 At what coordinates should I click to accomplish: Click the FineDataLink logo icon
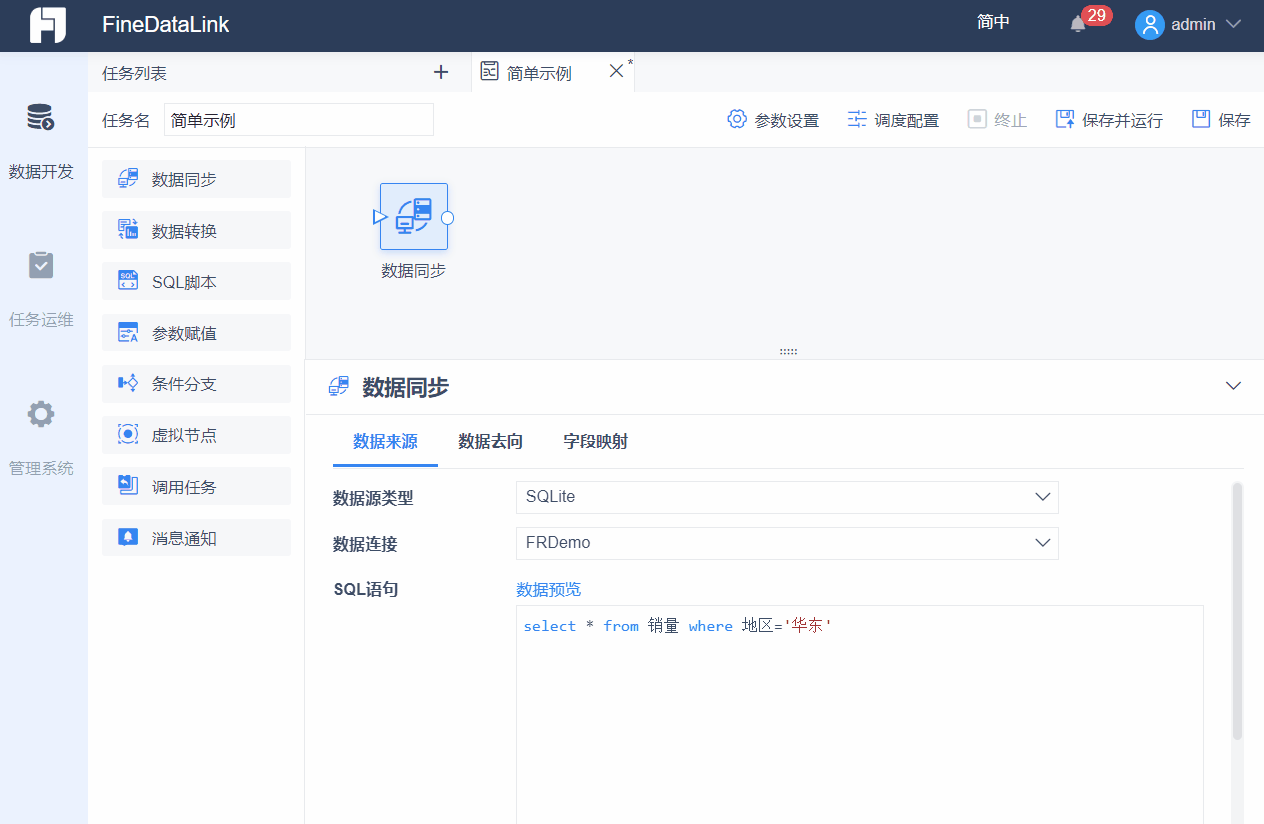click(x=47, y=25)
